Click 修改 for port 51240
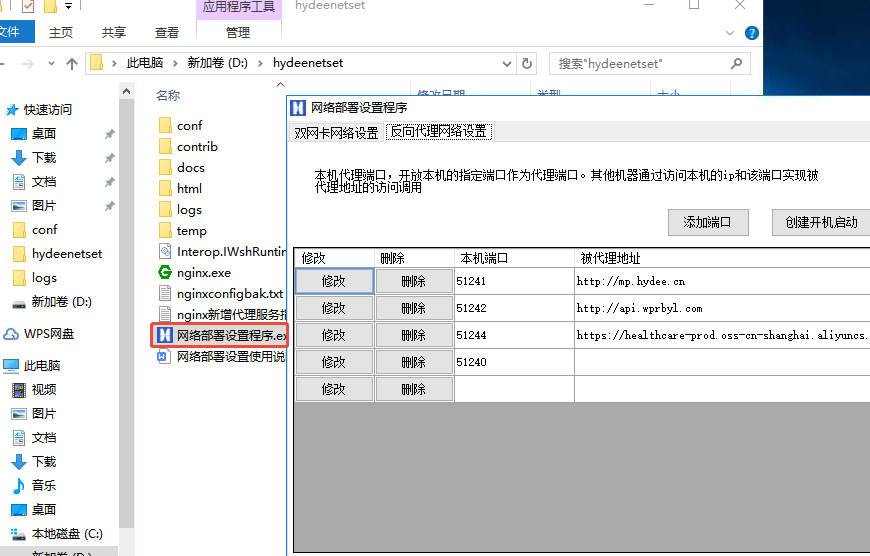The height and width of the screenshot is (556, 870). (x=334, y=362)
